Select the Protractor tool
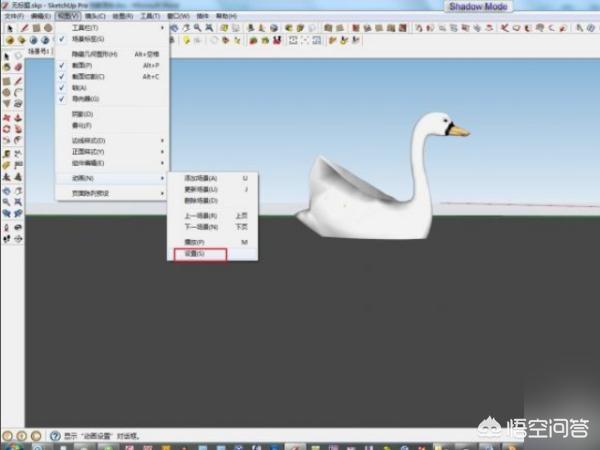The image size is (600, 450). coord(7,165)
